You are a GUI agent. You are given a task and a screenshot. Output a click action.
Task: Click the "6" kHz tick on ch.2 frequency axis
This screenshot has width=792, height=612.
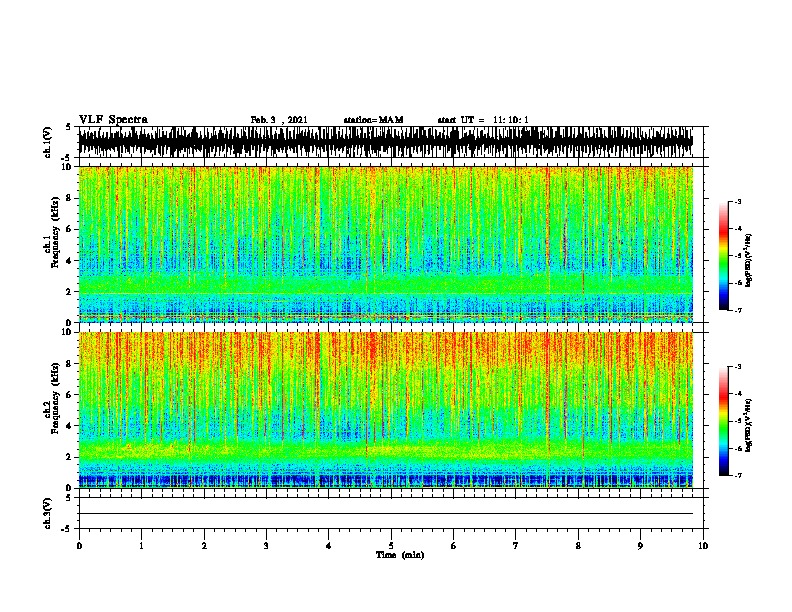(x=70, y=395)
